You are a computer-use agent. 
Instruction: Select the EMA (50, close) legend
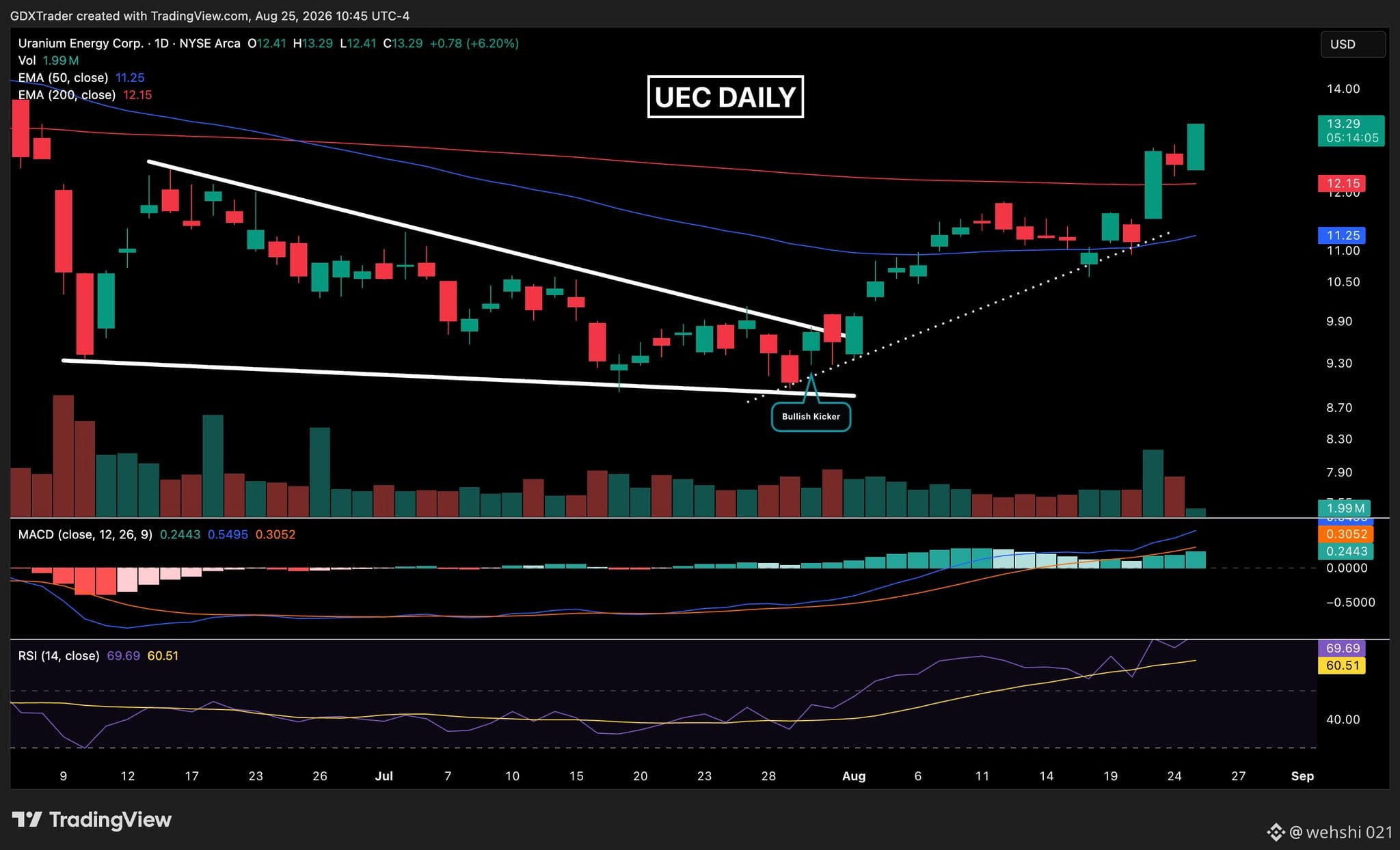(63, 78)
